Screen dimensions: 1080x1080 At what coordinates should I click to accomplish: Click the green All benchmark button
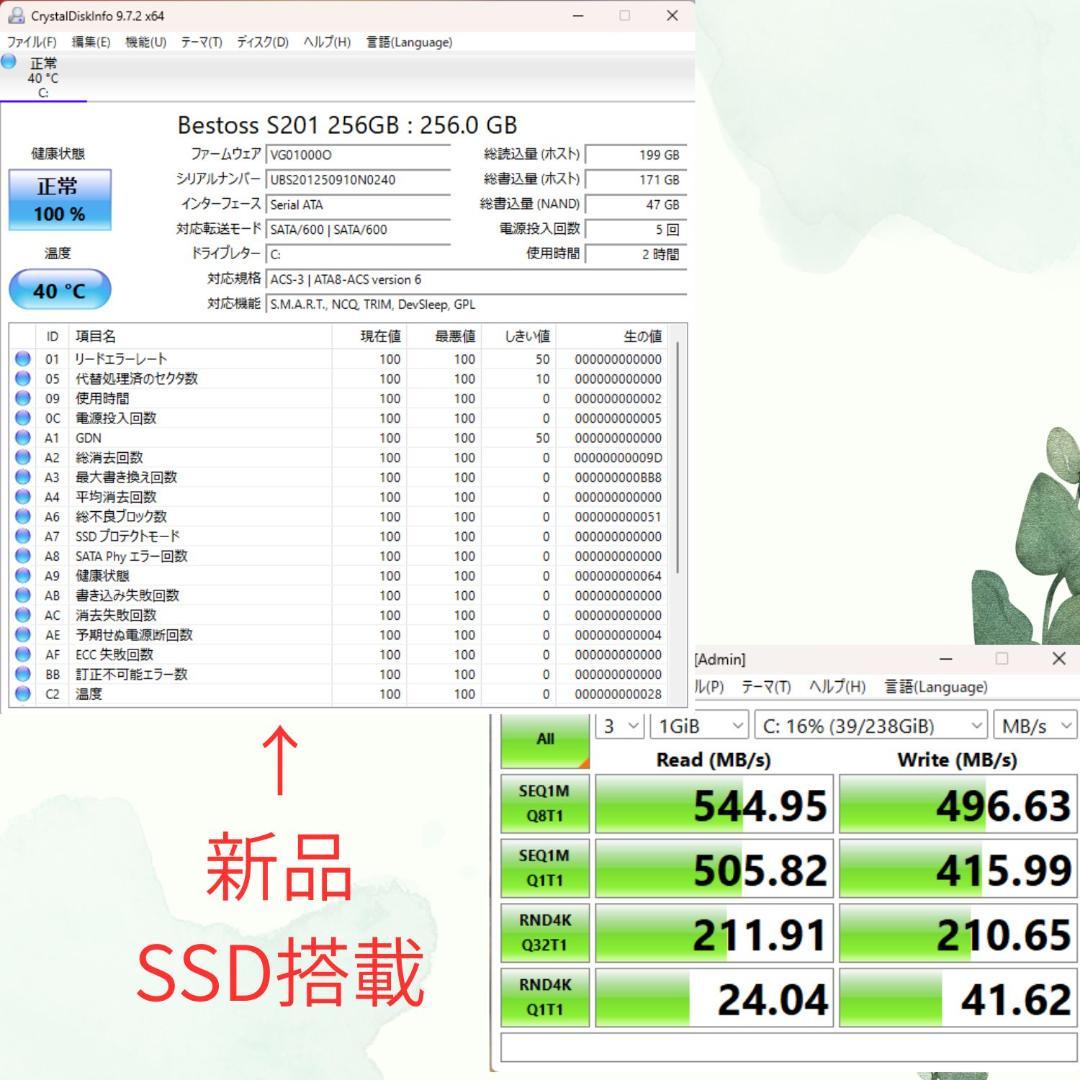tap(545, 739)
